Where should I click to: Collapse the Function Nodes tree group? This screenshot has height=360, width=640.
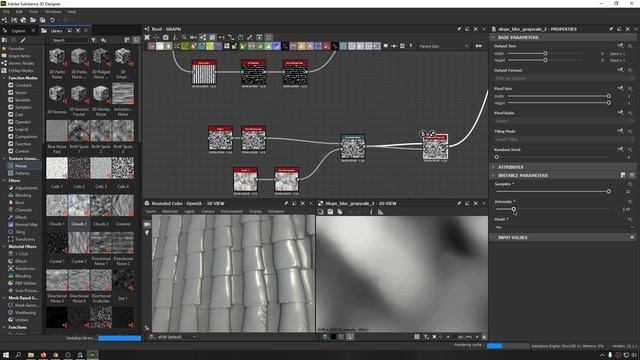4,78
